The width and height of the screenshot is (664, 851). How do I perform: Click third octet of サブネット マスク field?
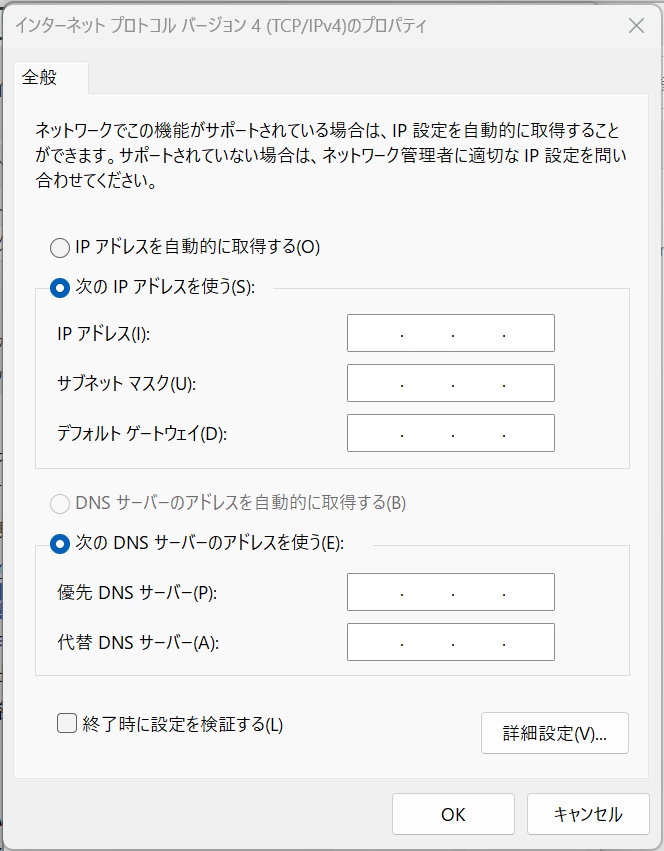477,383
